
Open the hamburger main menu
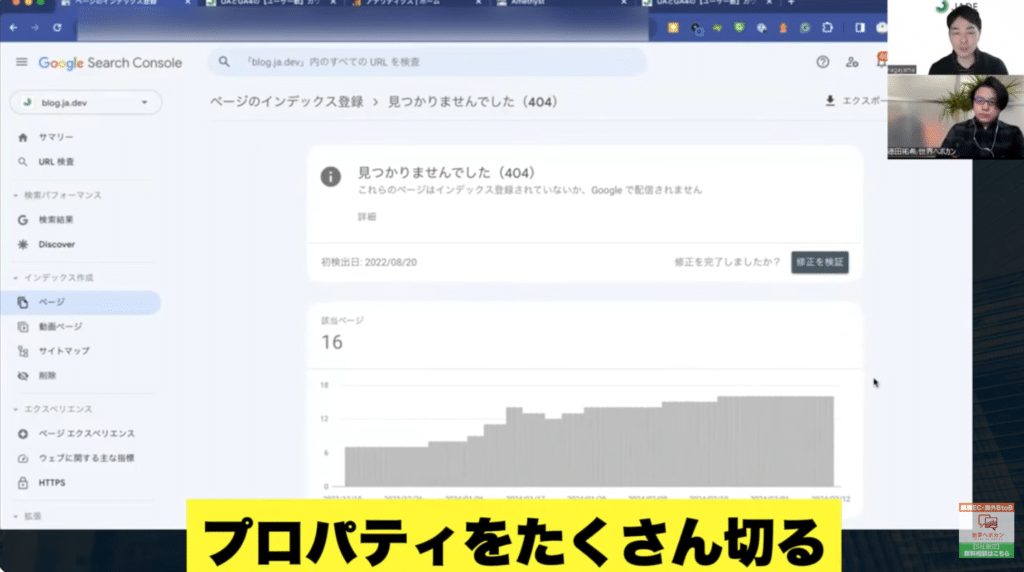(22, 62)
